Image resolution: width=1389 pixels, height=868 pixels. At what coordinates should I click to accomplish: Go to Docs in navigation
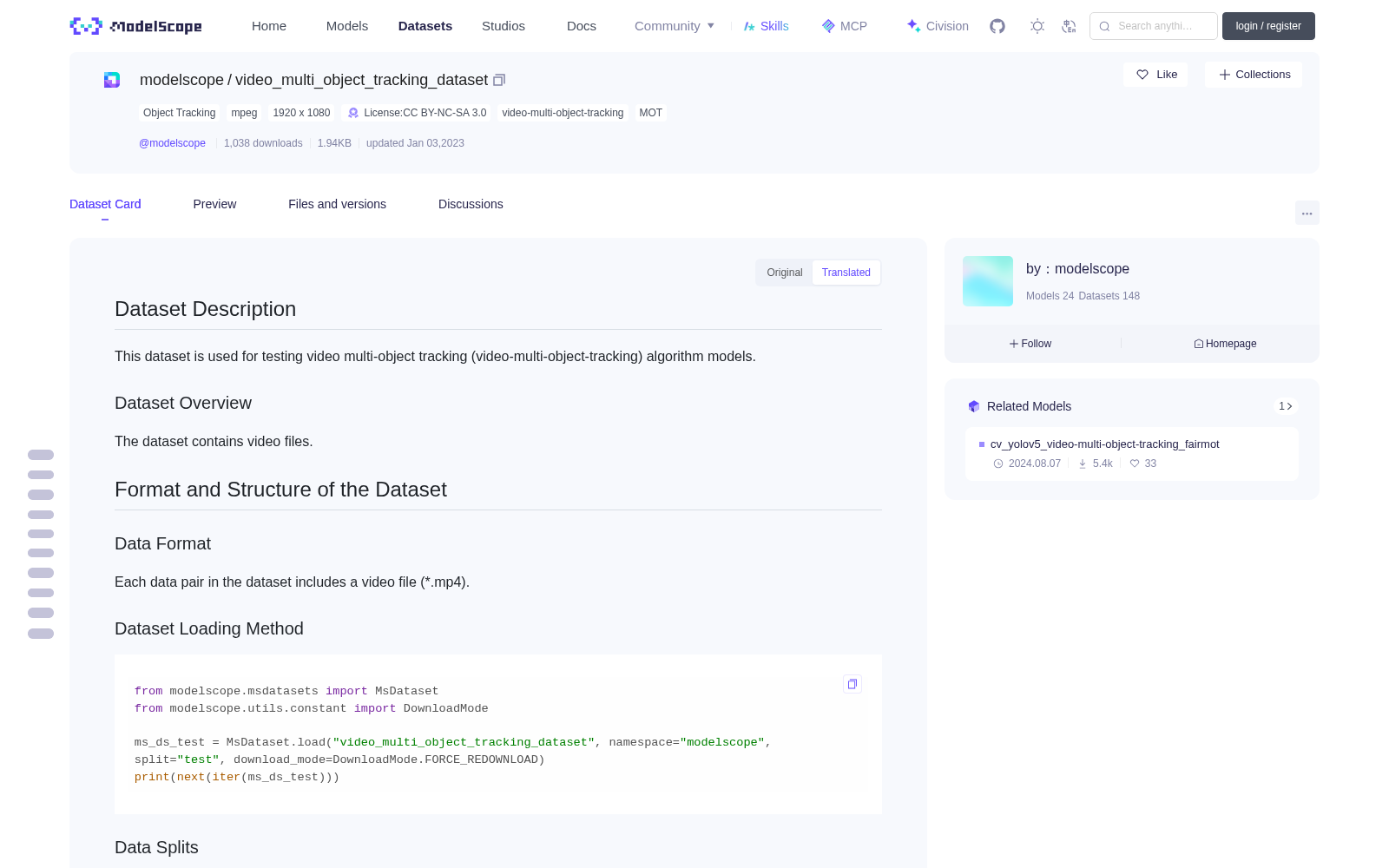582,26
